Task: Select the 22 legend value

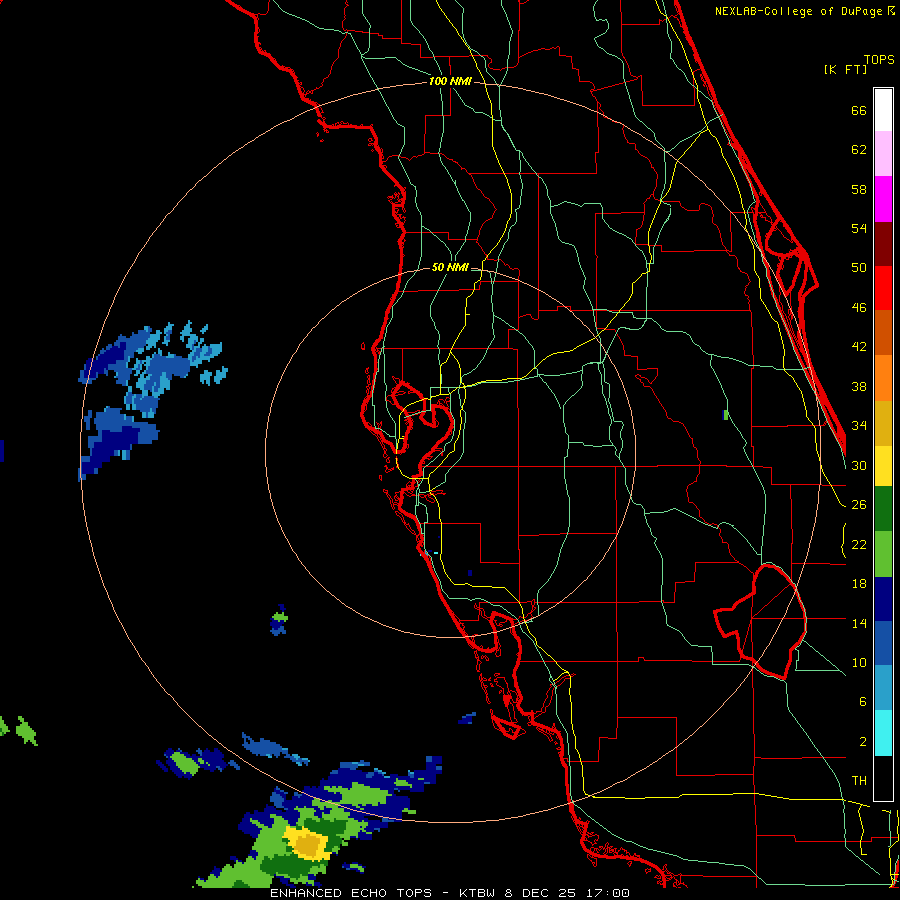Action: tap(859, 544)
